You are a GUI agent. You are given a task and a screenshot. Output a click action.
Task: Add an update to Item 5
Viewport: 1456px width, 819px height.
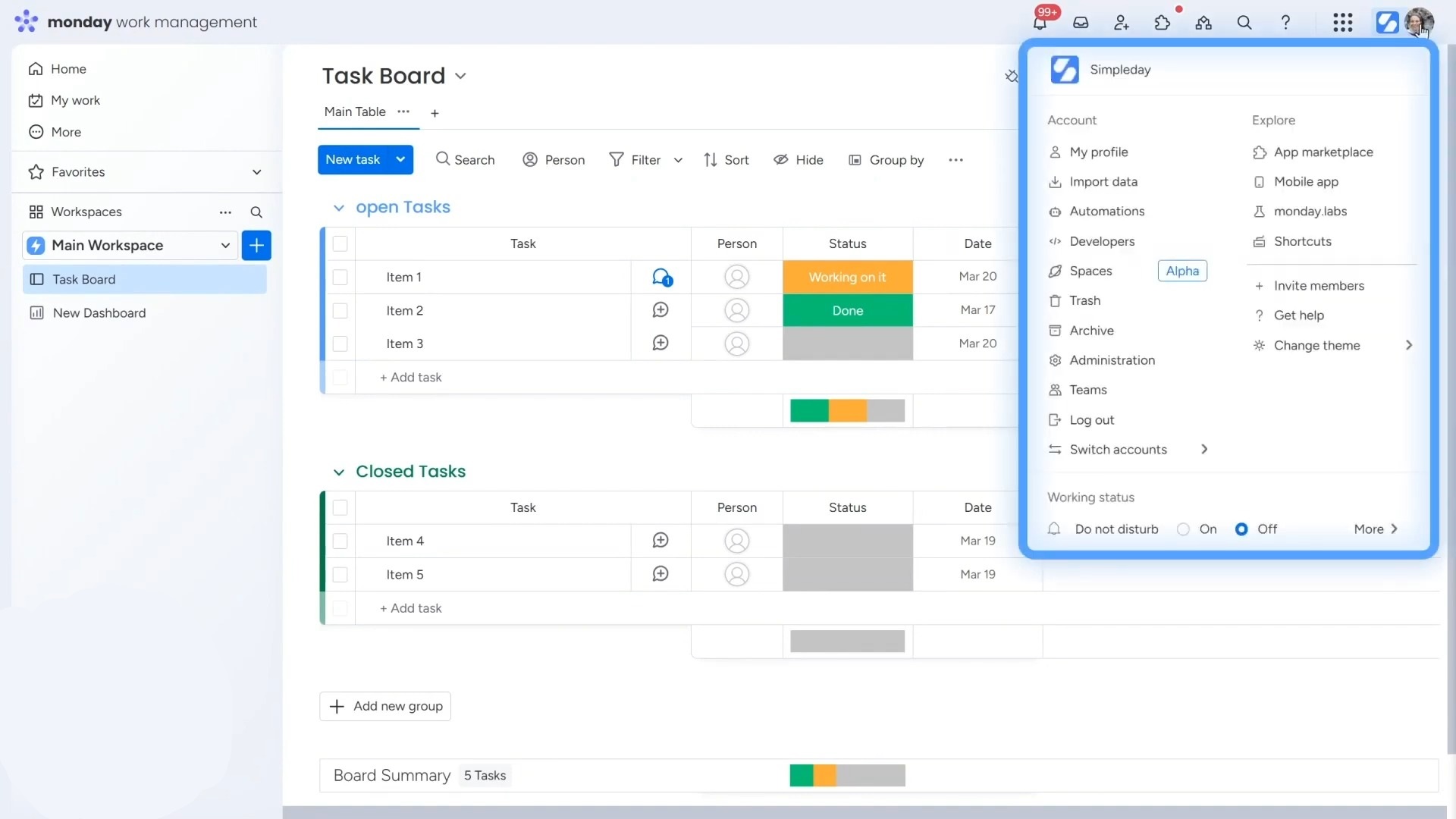click(661, 574)
